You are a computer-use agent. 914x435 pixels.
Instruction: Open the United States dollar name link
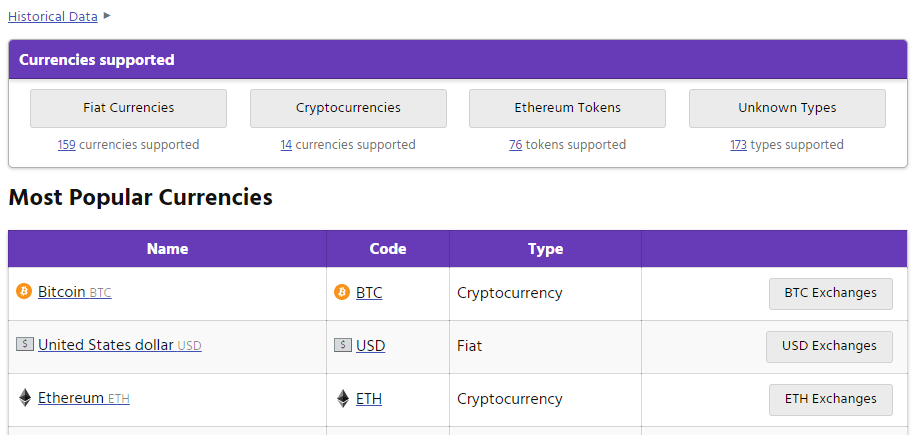click(x=105, y=345)
